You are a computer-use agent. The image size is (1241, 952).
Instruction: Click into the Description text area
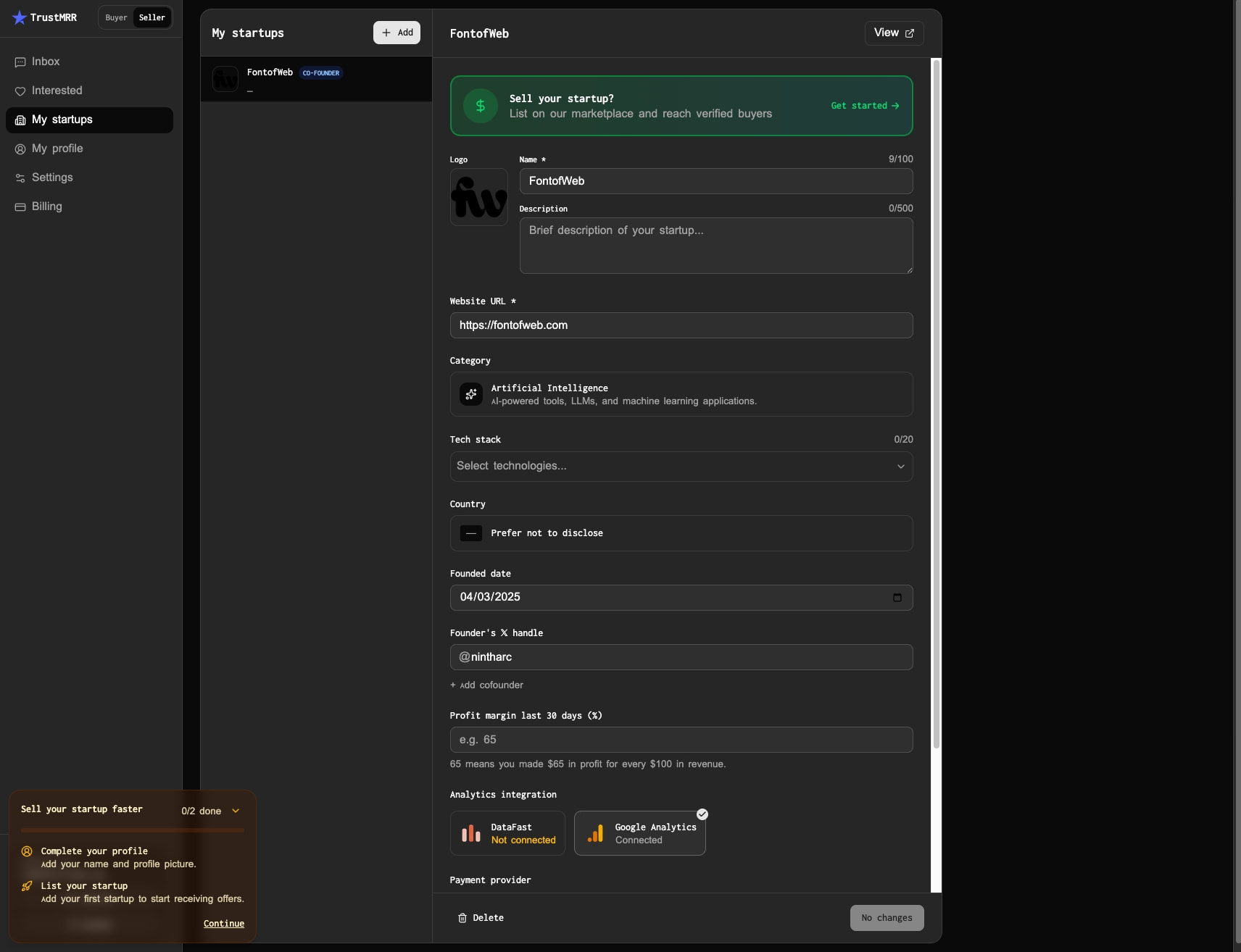coord(716,246)
